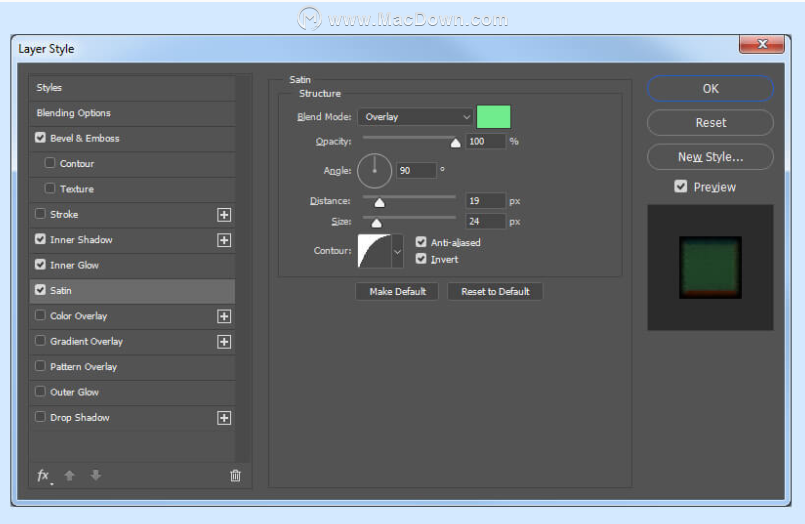Click the Size value field

[x=485, y=221]
